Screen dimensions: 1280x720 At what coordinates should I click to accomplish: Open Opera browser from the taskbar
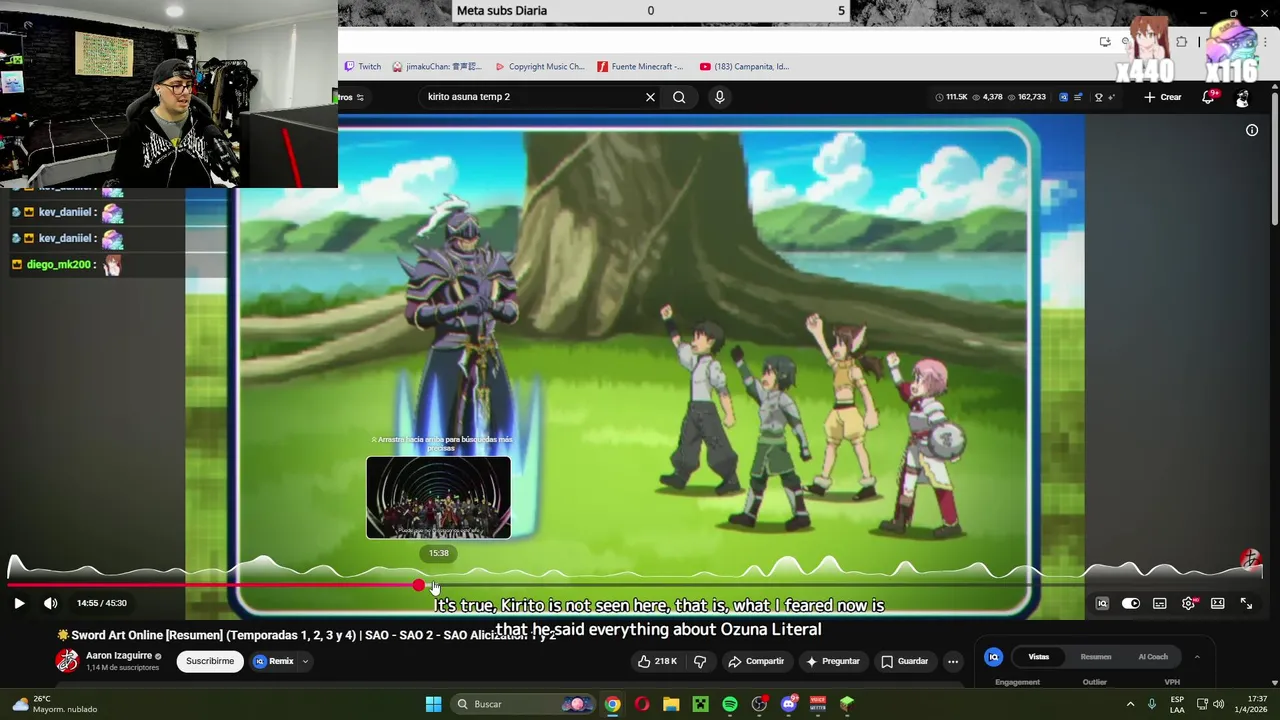tap(641, 704)
